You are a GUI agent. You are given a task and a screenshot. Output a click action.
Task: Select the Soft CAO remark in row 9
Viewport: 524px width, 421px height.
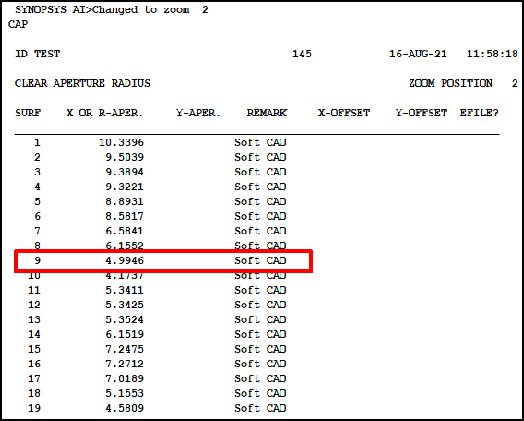[x=260, y=261]
